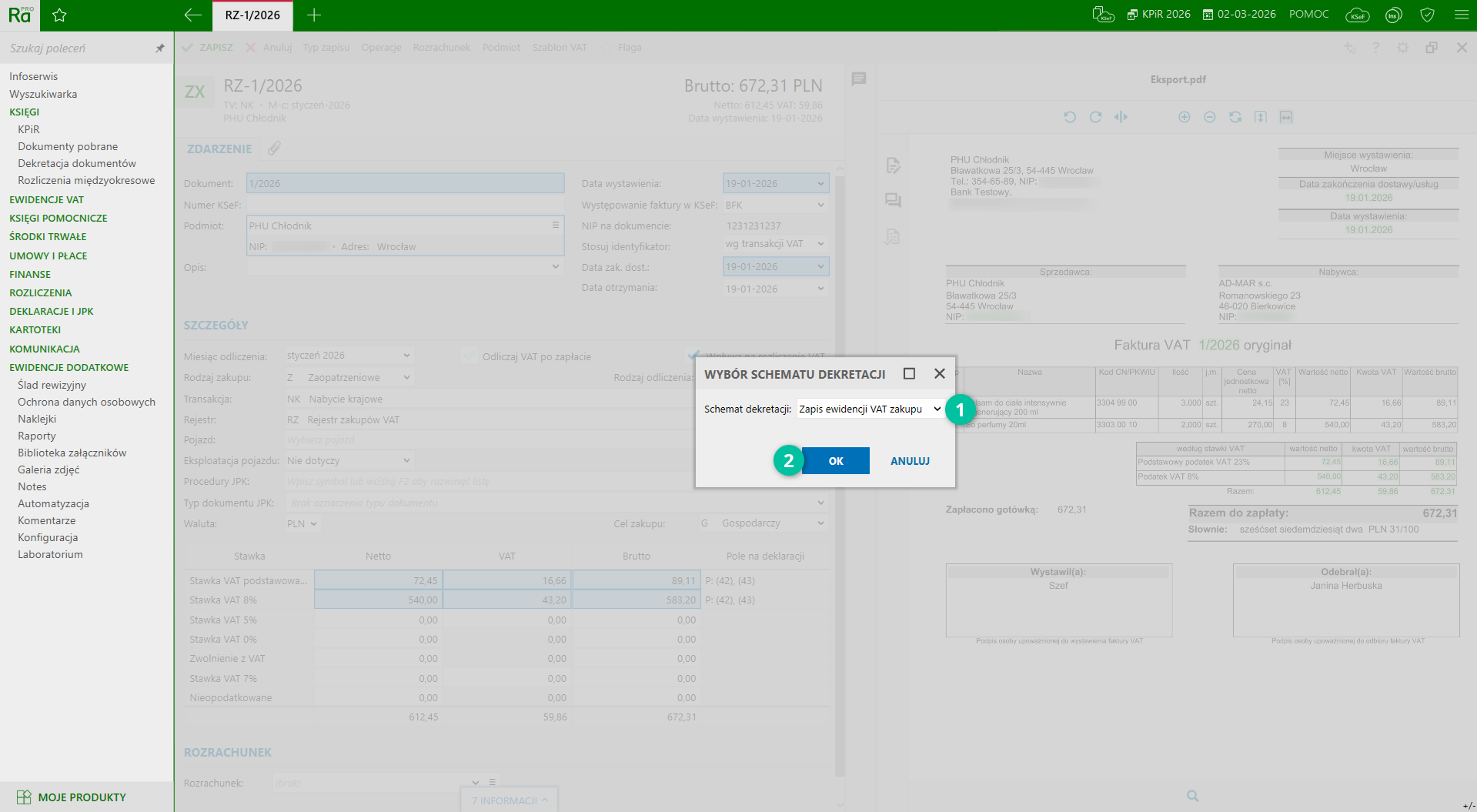Open the shield security icon
Viewport: 1477px width, 812px height.
(1427, 15)
